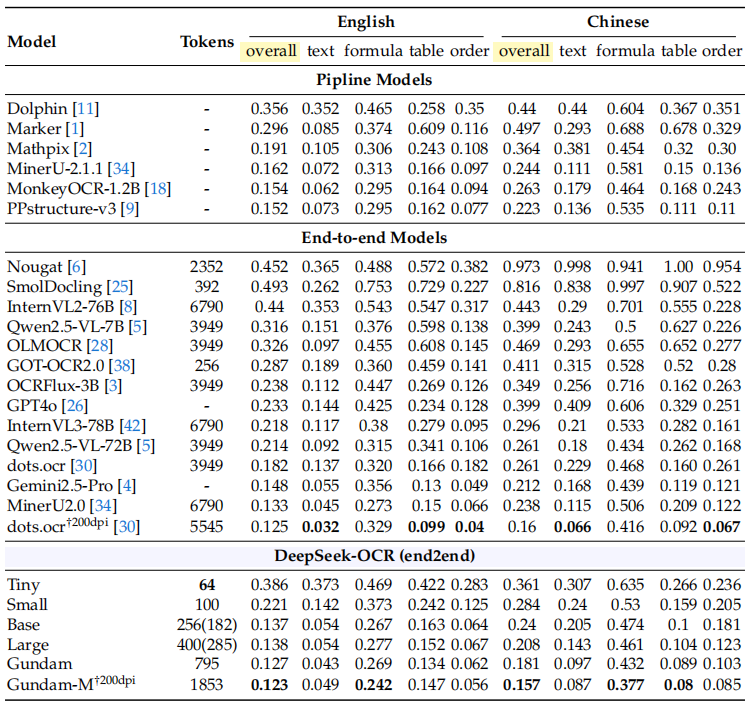The width and height of the screenshot is (756, 710).
Task: Open citation 42 beside InternVL3-78B
Action: 133,426
